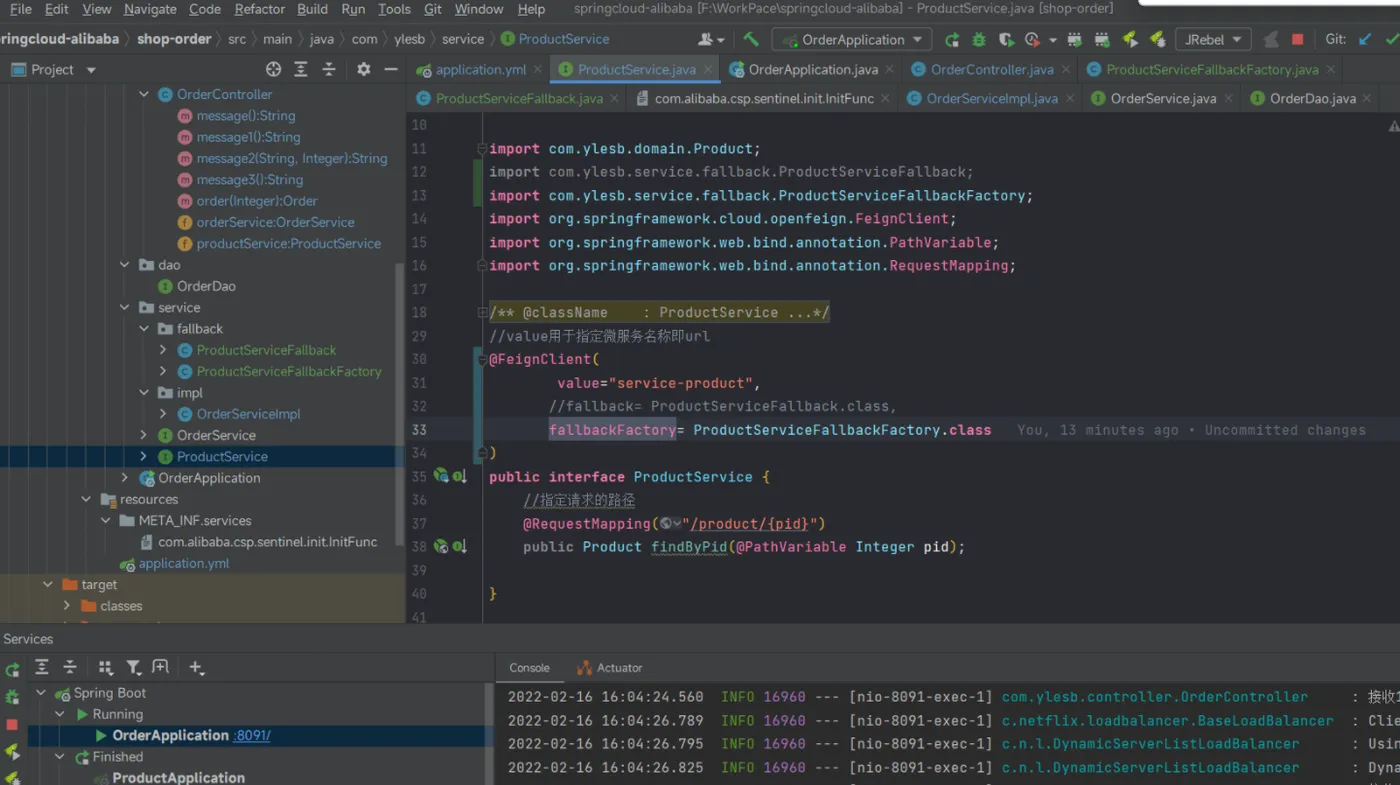Expand the ProductServiceFallbackFactory tree node
The height and width of the screenshot is (785, 1400).
coord(163,371)
